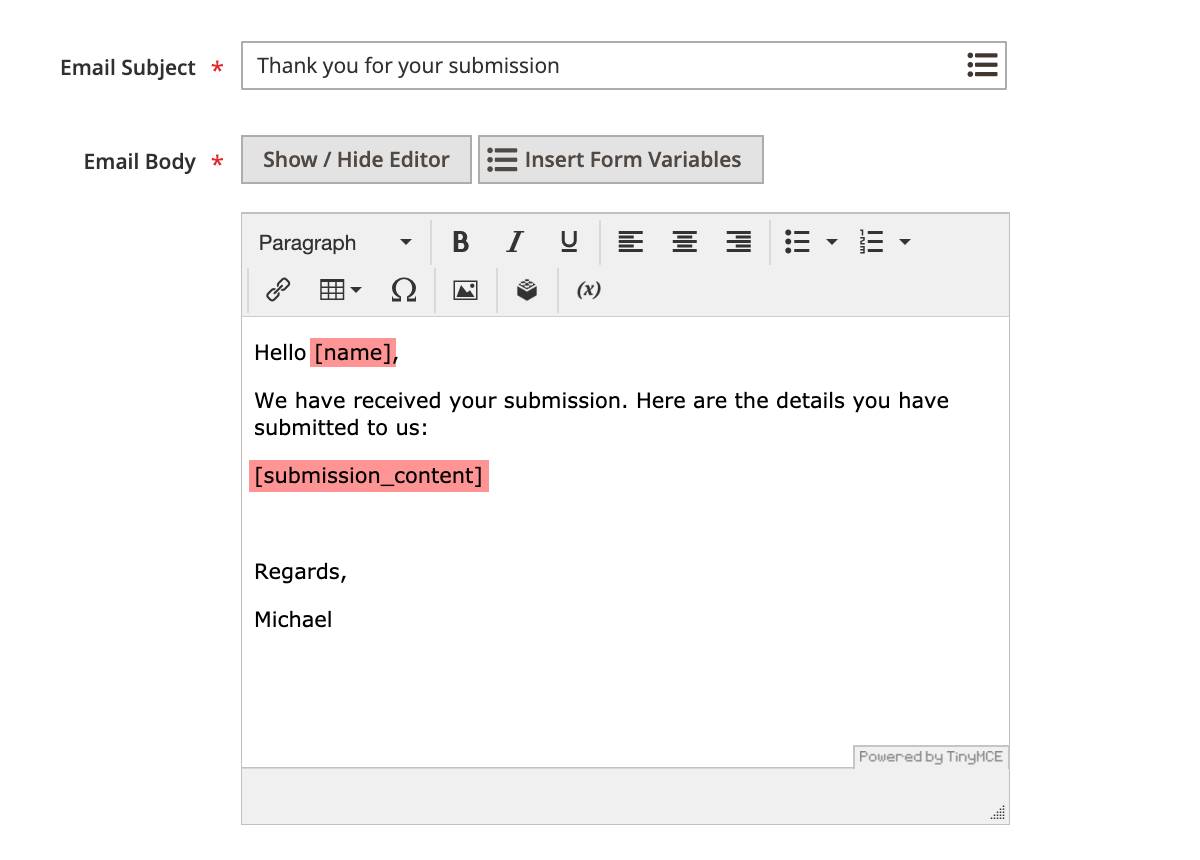Click the Insert Form Variables button
1200x860 pixels.
[x=621, y=160]
